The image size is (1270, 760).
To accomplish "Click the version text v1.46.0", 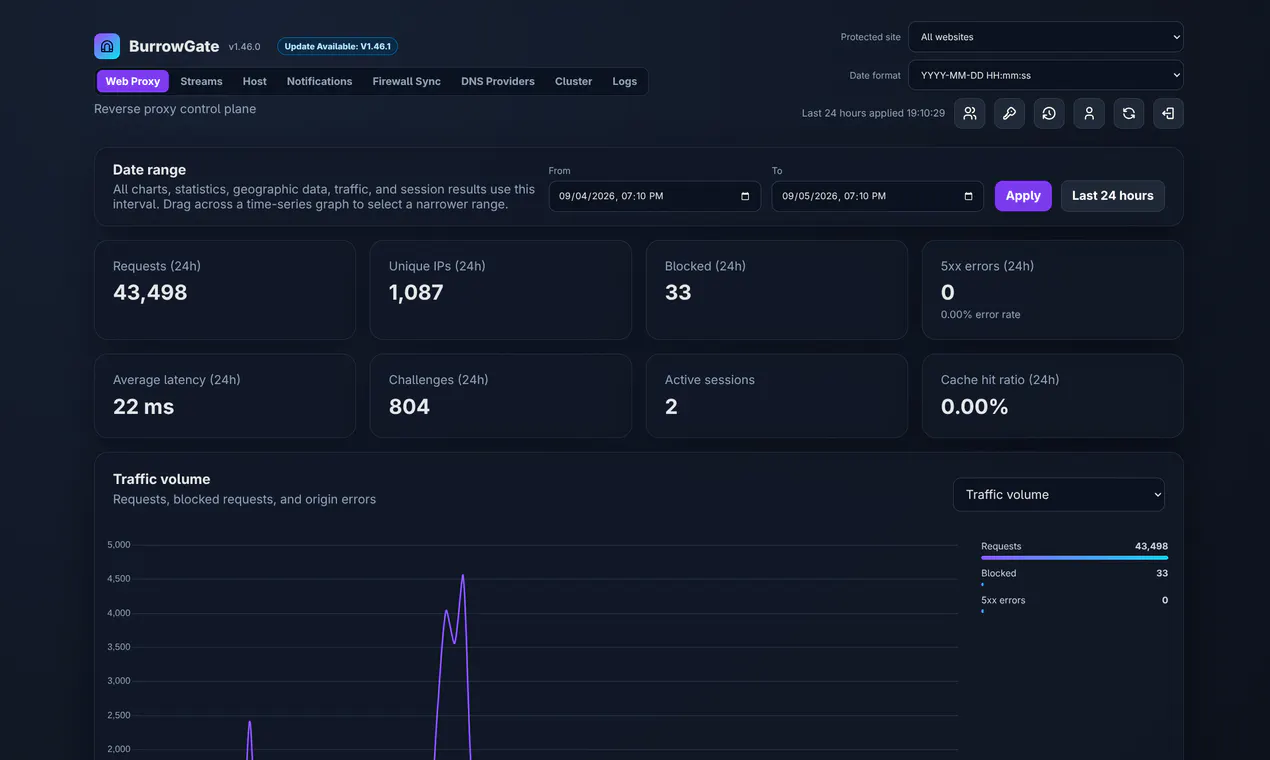I will click(x=244, y=47).
